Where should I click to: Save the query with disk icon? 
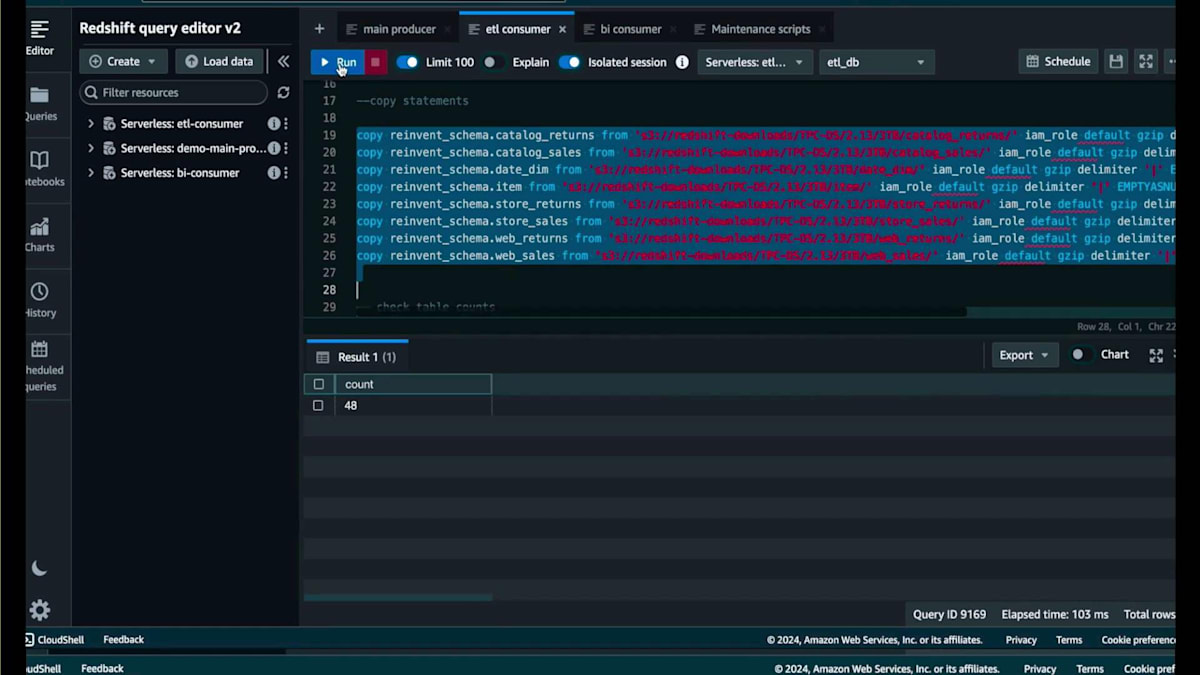pos(1116,62)
